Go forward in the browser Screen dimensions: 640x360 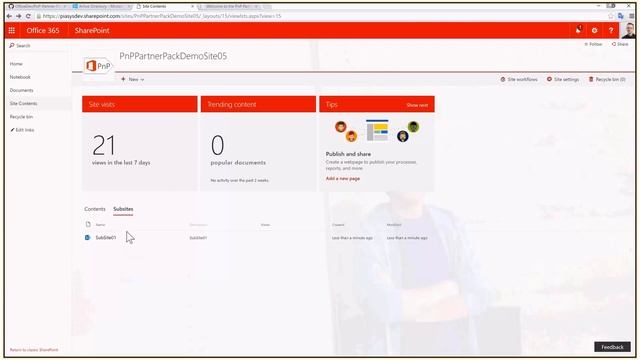(x=18, y=16)
